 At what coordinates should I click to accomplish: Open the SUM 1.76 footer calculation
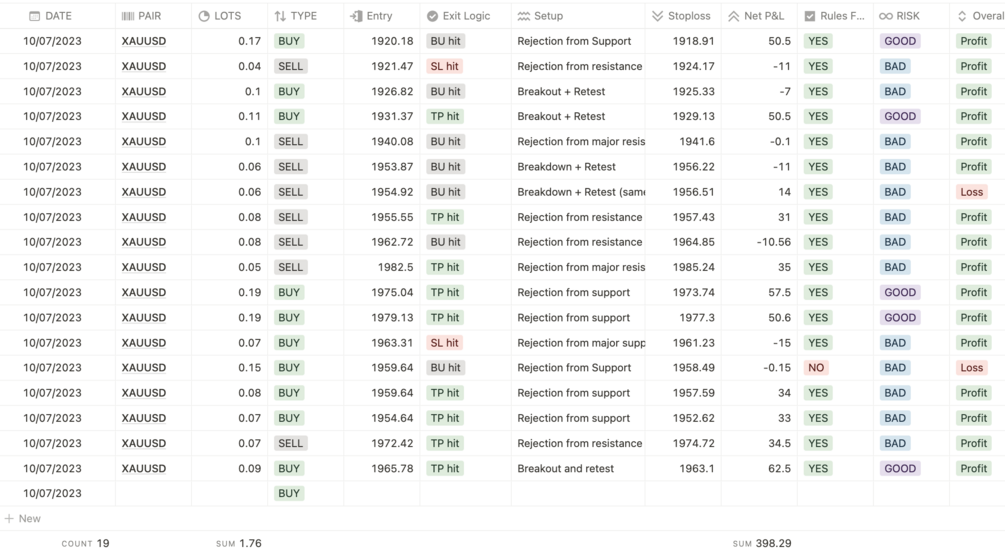coord(238,544)
